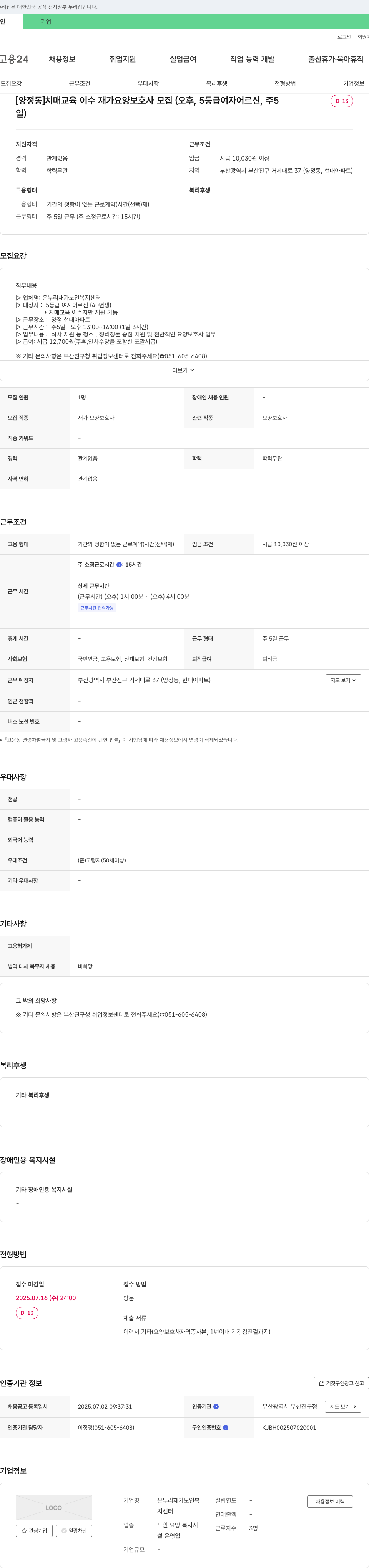Click the info icon beside 주 소정근로시간
Image resolution: width=369 pixels, height=1568 pixels.
pos(119,564)
